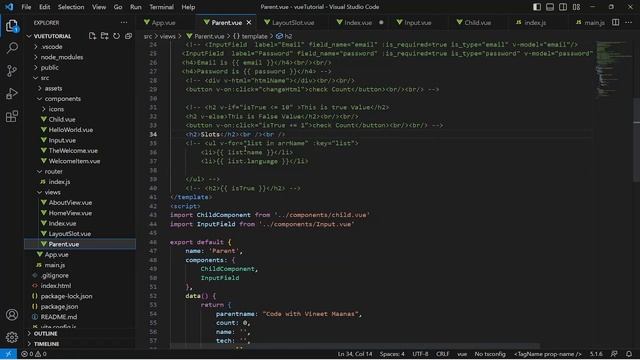Click the editor vertical scrollbar
The height and width of the screenshot is (360, 640).
(x=636, y=140)
